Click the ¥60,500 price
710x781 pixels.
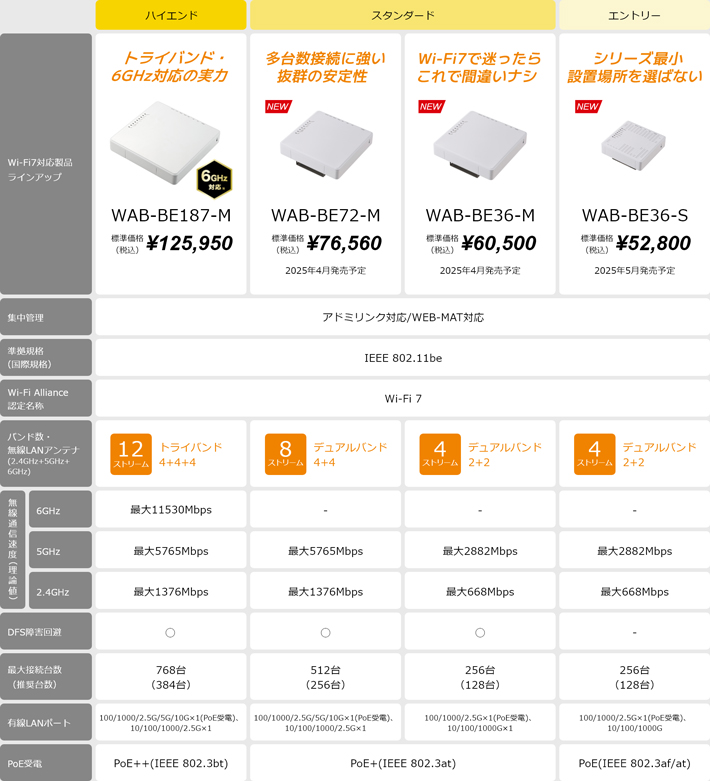pyautogui.click(x=498, y=243)
